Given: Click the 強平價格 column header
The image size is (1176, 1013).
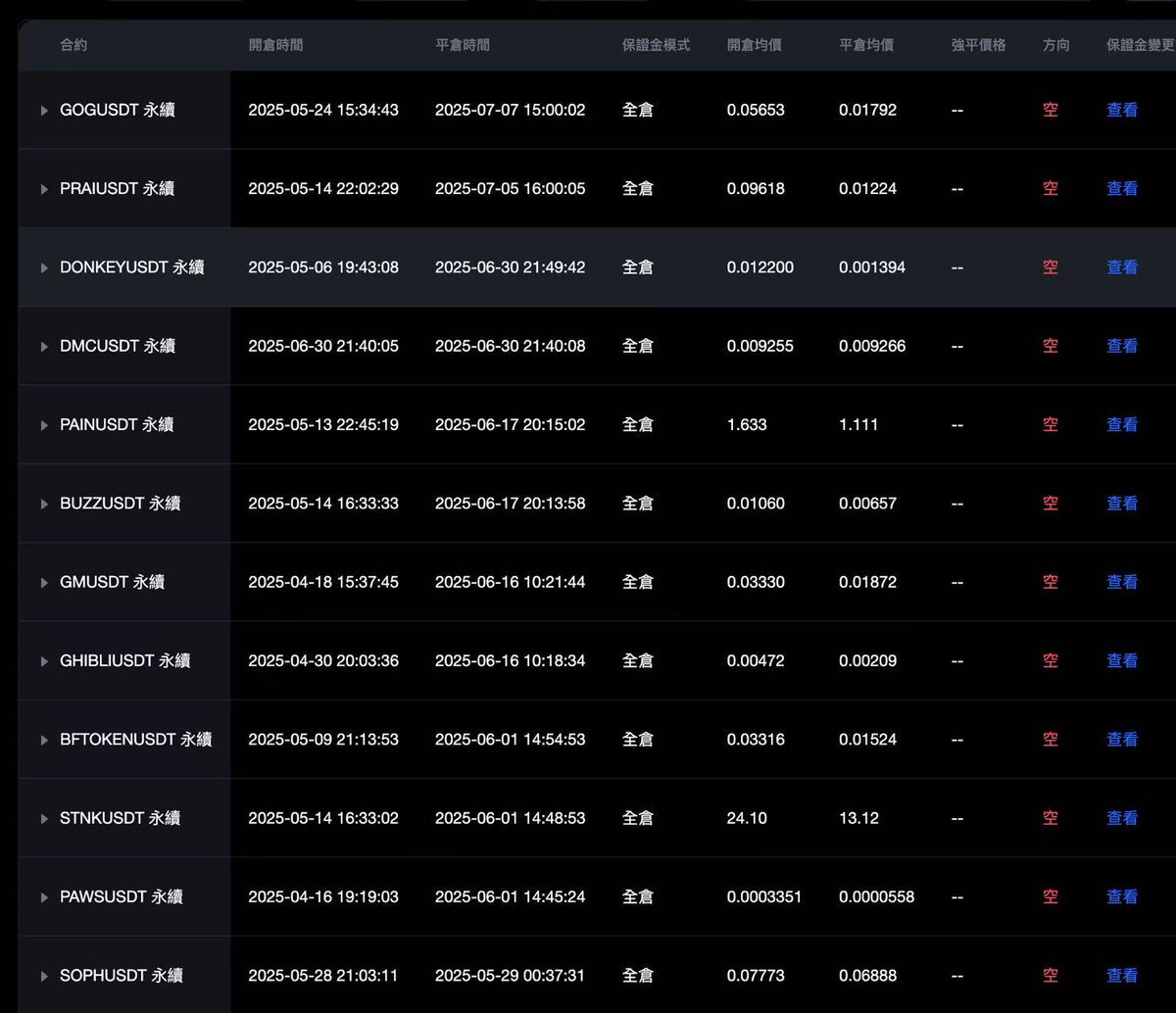Looking at the screenshot, I should [x=978, y=45].
